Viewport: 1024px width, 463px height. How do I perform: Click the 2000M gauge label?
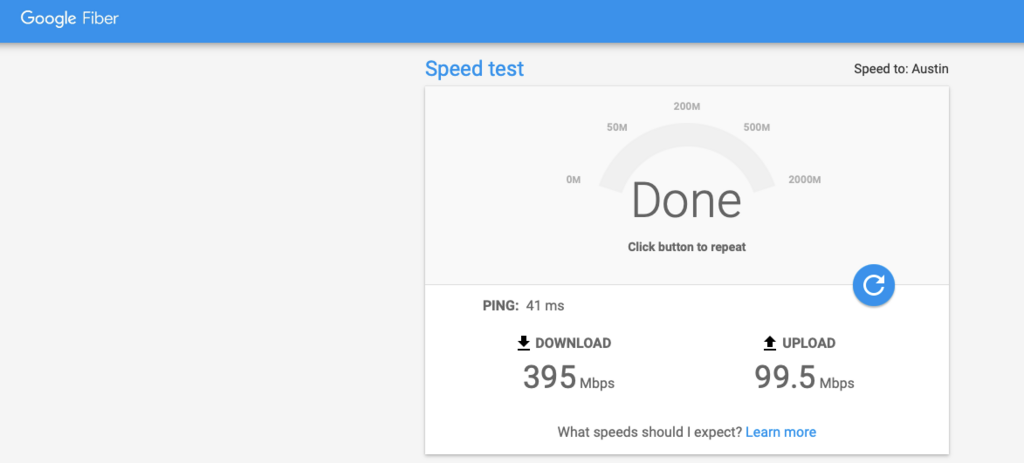tap(804, 180)
